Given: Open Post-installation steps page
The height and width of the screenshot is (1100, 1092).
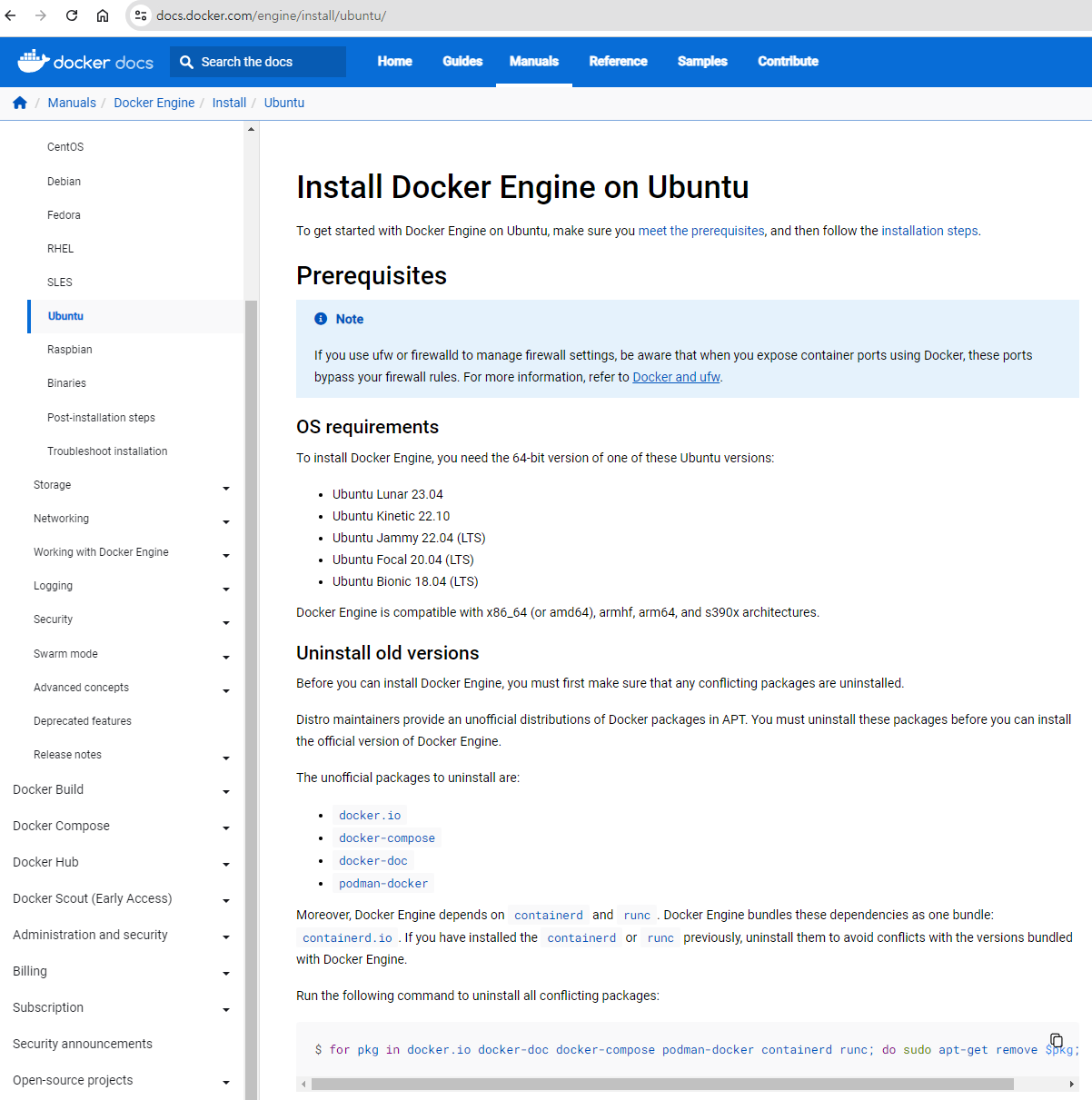Looking at the screenshot, I should (x=101, y=418).
